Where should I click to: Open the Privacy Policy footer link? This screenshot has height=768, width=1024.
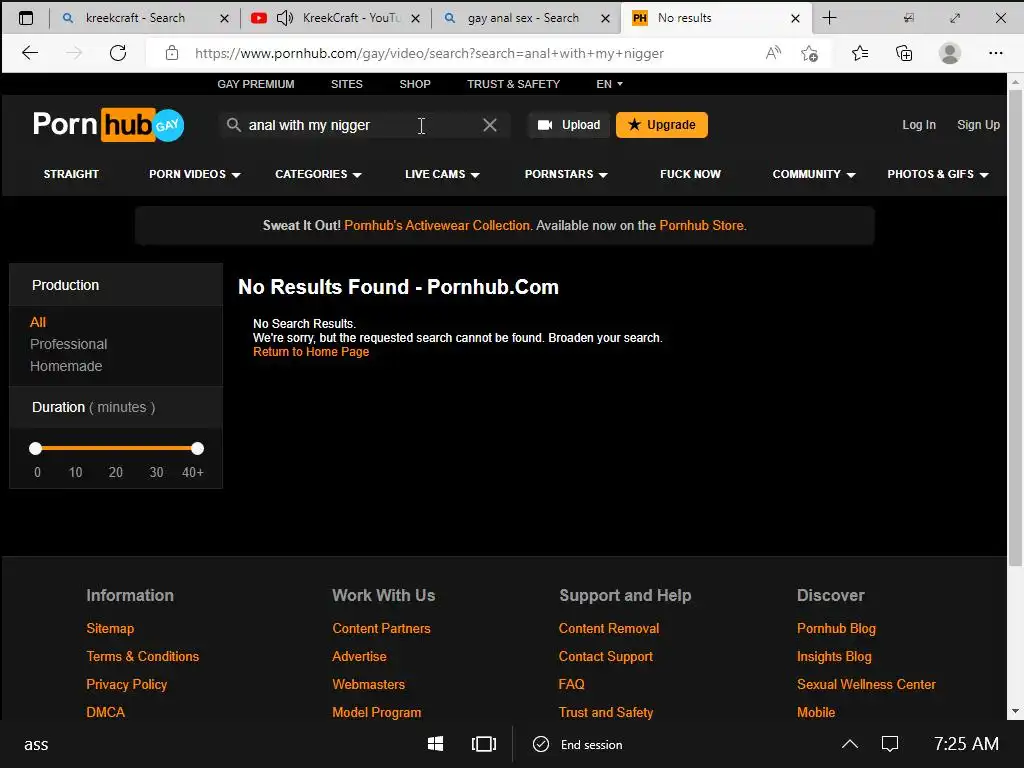[127, 684]
